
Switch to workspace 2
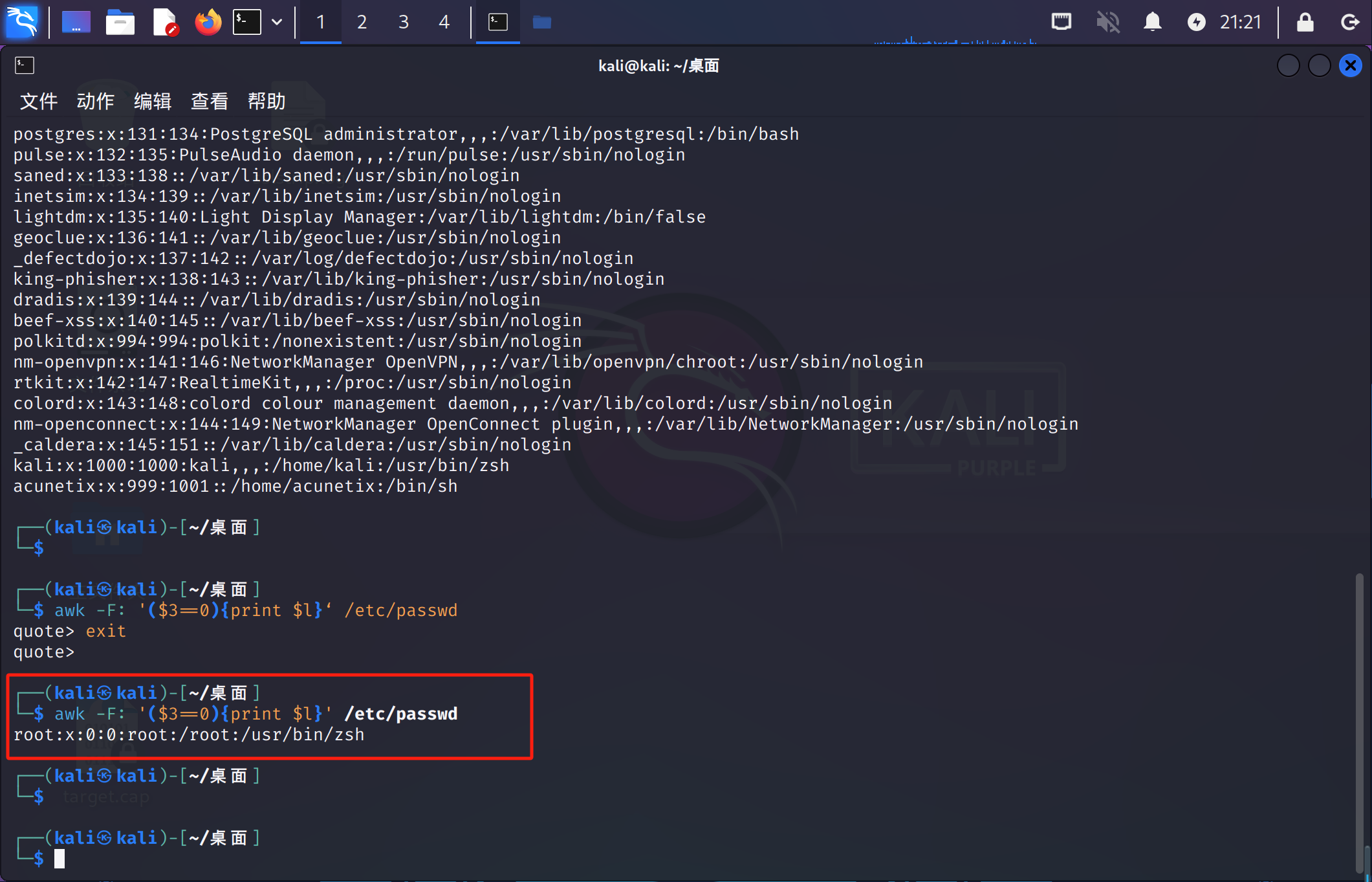(x=362, y=22)
